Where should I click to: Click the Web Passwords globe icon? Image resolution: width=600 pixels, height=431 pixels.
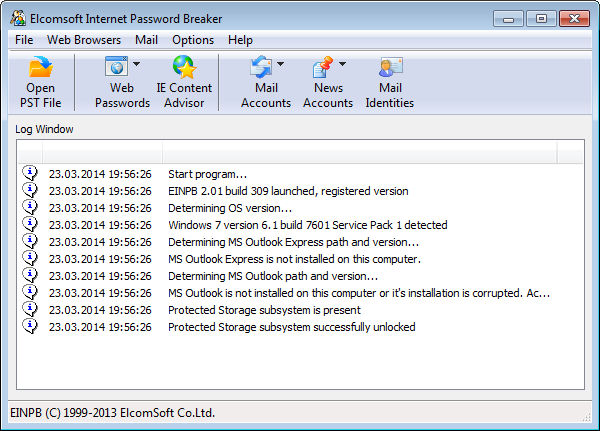click(x=117, y=68)
